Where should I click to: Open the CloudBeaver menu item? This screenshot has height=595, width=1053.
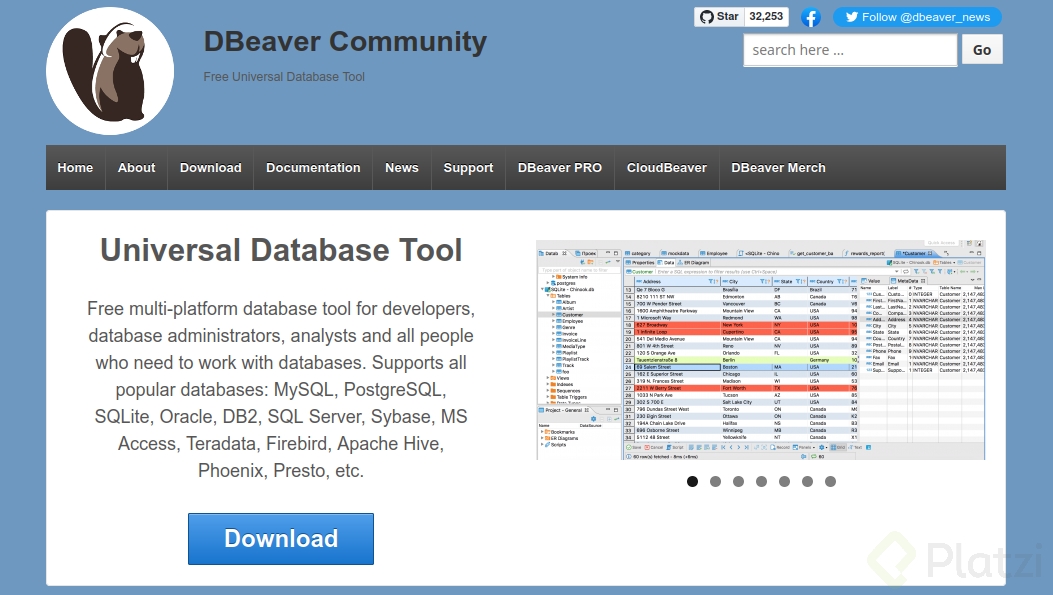[667, 168]
